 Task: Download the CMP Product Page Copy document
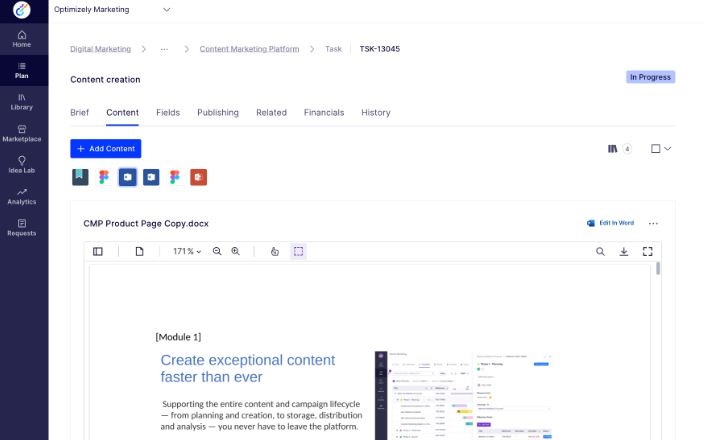(624, 251)
